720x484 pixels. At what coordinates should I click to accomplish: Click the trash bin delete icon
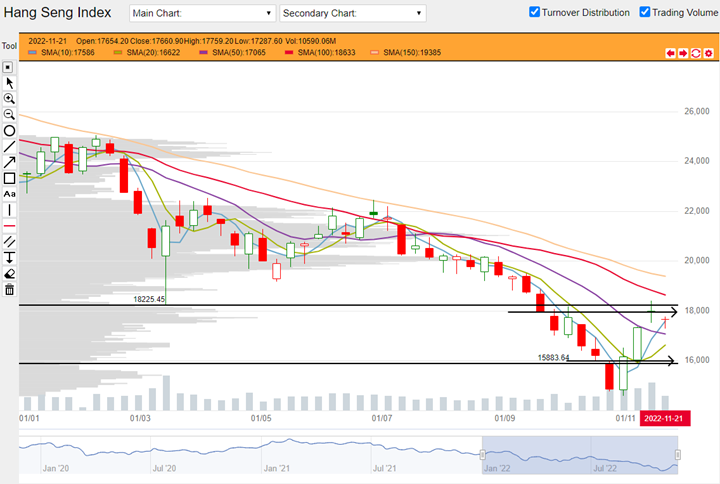tap(10, 290)
